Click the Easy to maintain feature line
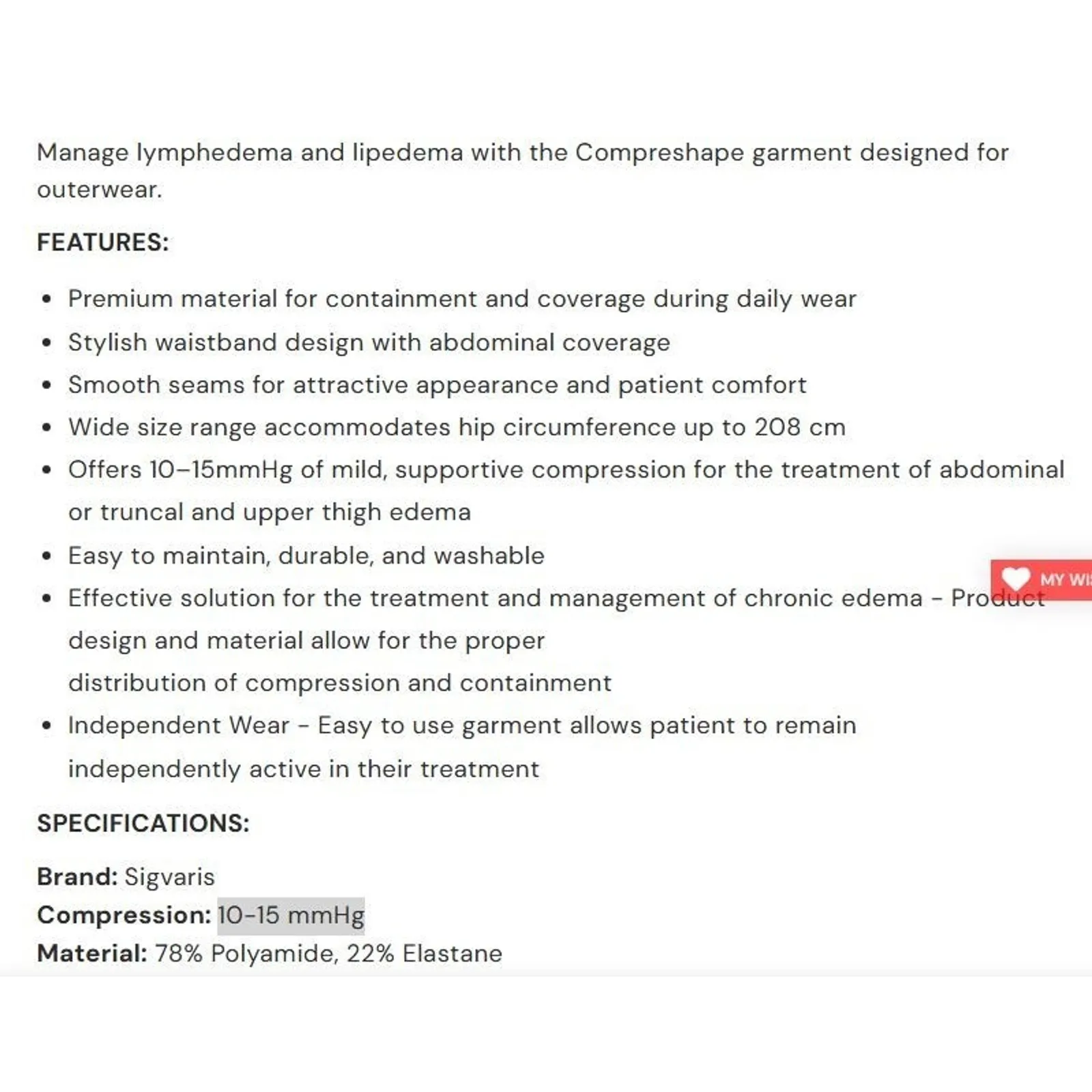The height and width of the screenshot is (1092, 1092). click(306, 556)
